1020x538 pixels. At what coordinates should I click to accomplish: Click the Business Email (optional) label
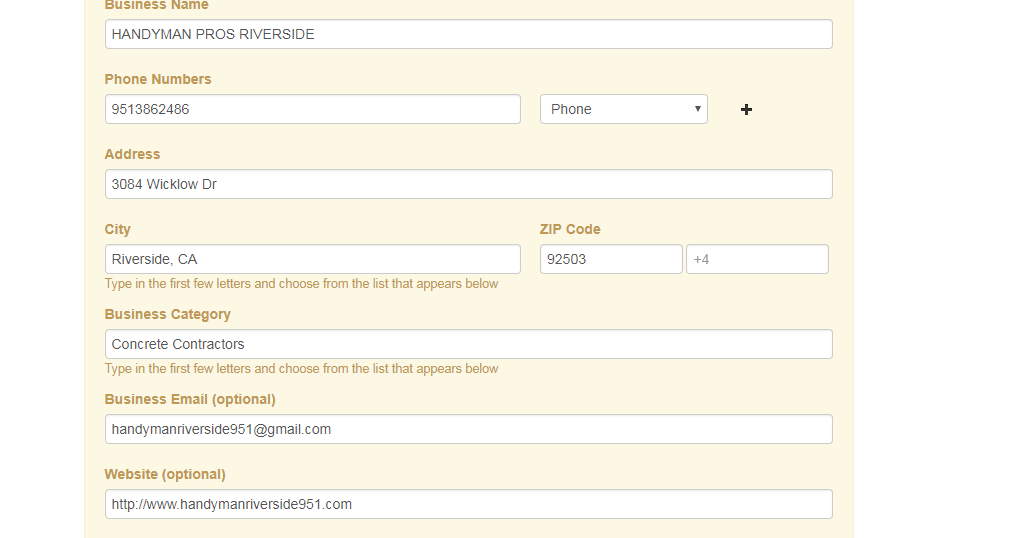(x=190, y=399)
